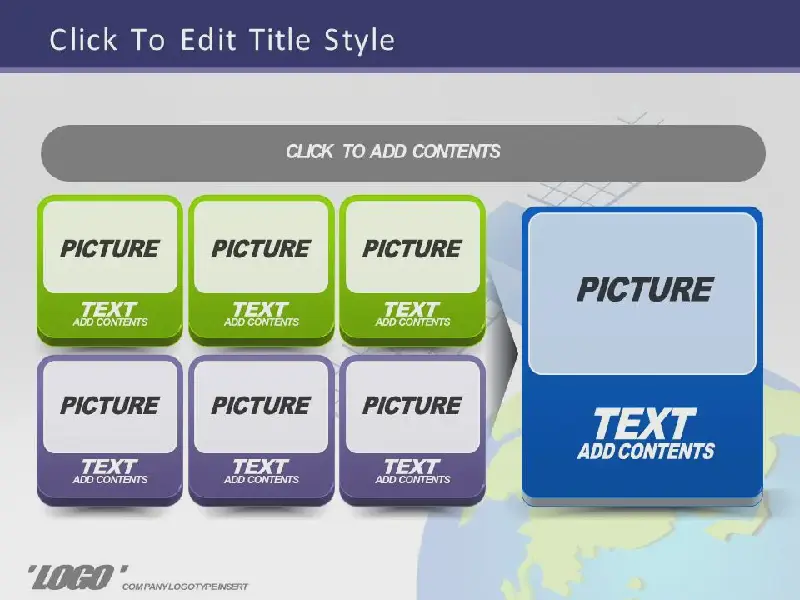Screen dimensions: 800x600
Task: Click 'TEXT ADD CONTENTS' on the blue card
Action: pyautogui.click(x=645, y=434)
